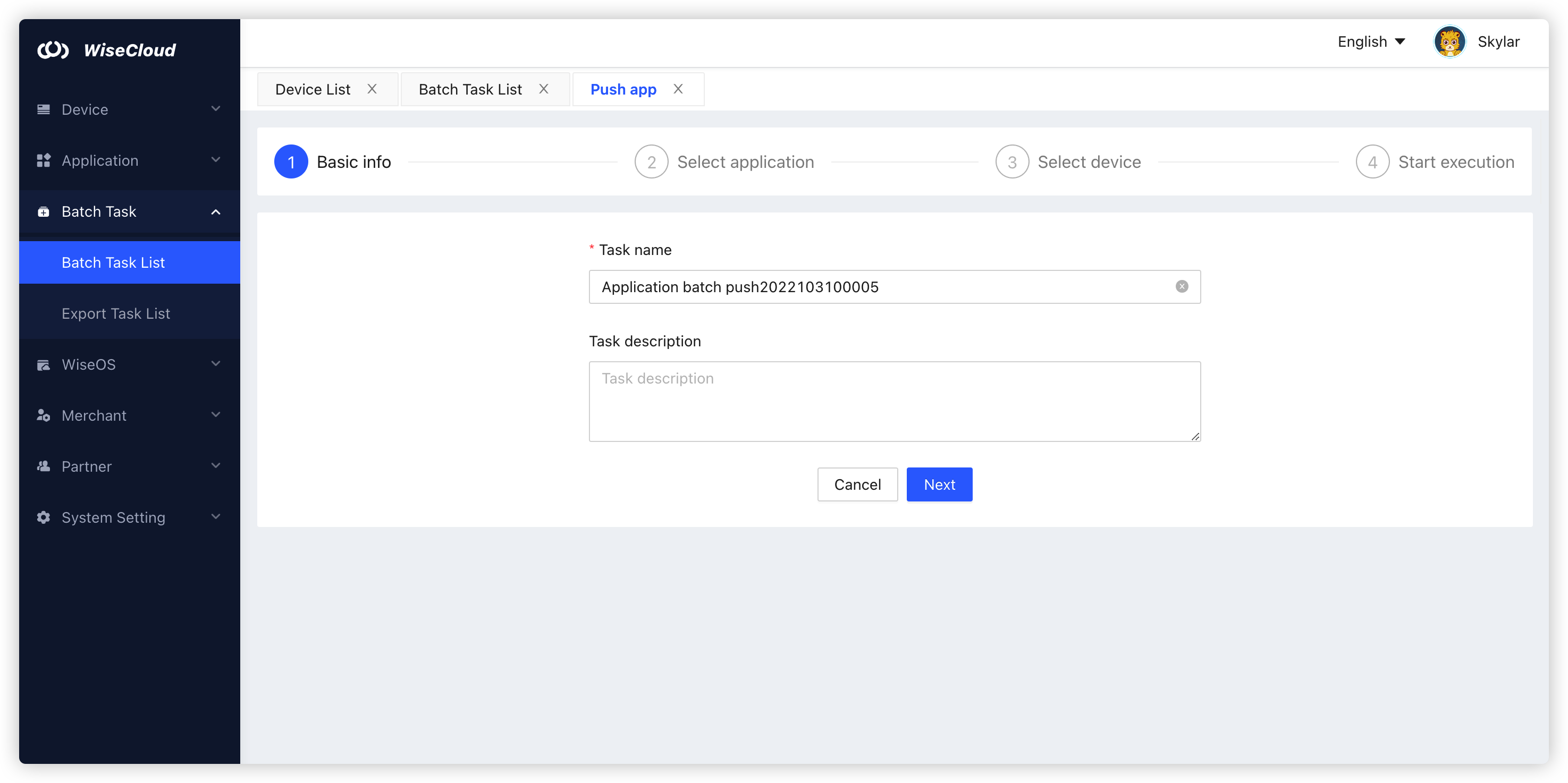Viewport: 1568px width, 783px height.
Task: Click the Merchant sidebar icon
Action: [43, 415]
